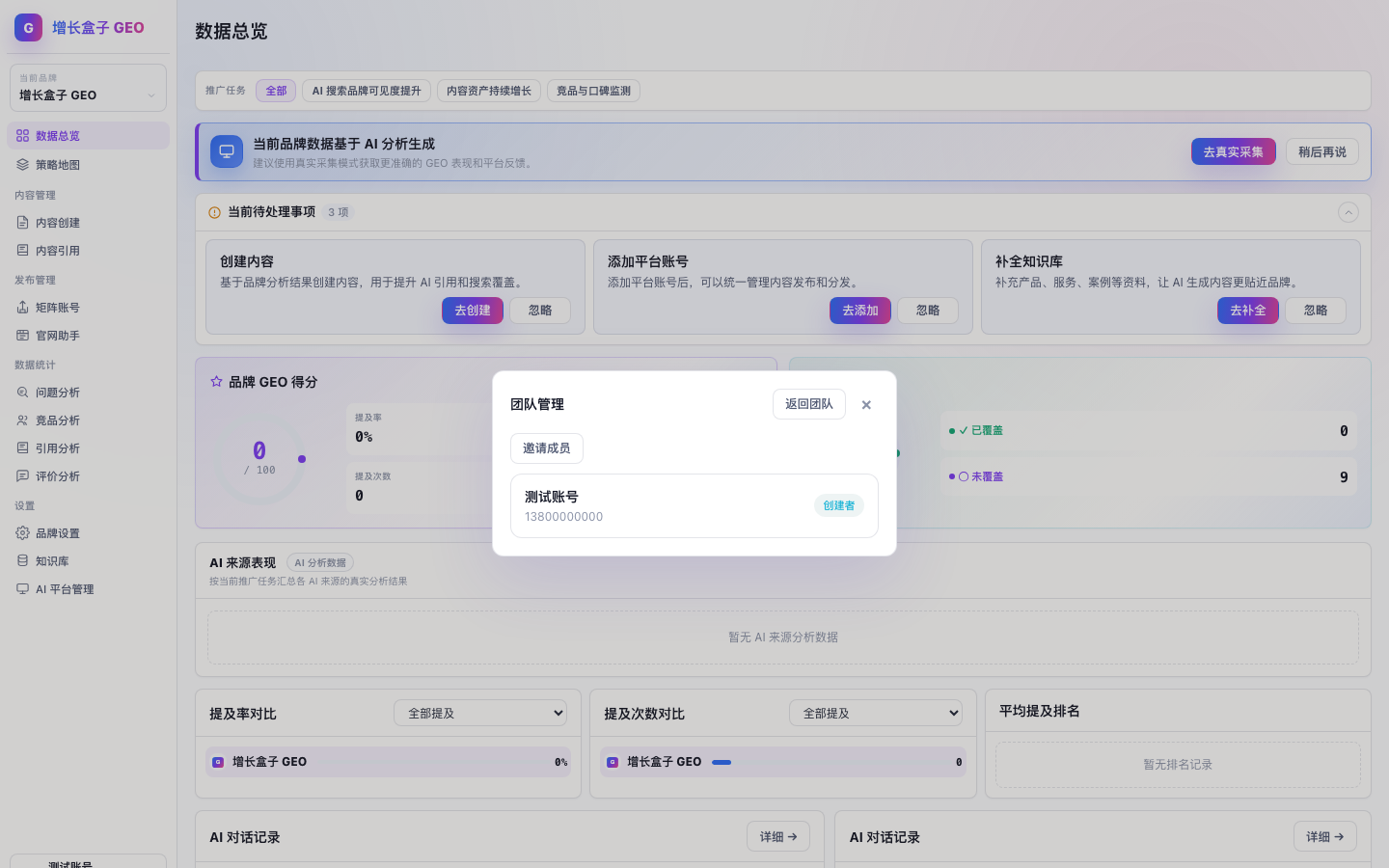Viewport: 1389px width, 868px height.
Task: Click the 创建者 badge
Action: point(838,505)
